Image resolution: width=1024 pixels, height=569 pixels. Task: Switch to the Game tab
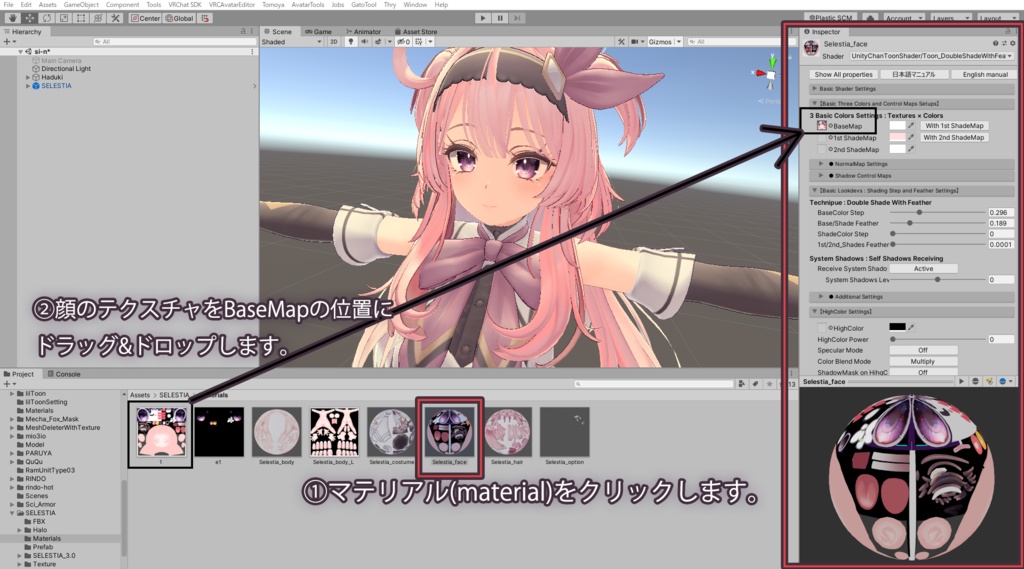tap(318, 31)
